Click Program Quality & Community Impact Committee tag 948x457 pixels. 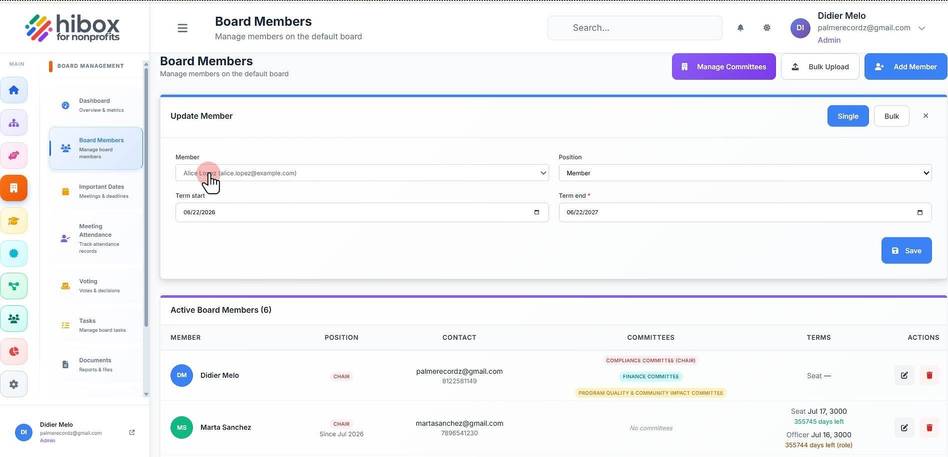(x=651, y=393)
